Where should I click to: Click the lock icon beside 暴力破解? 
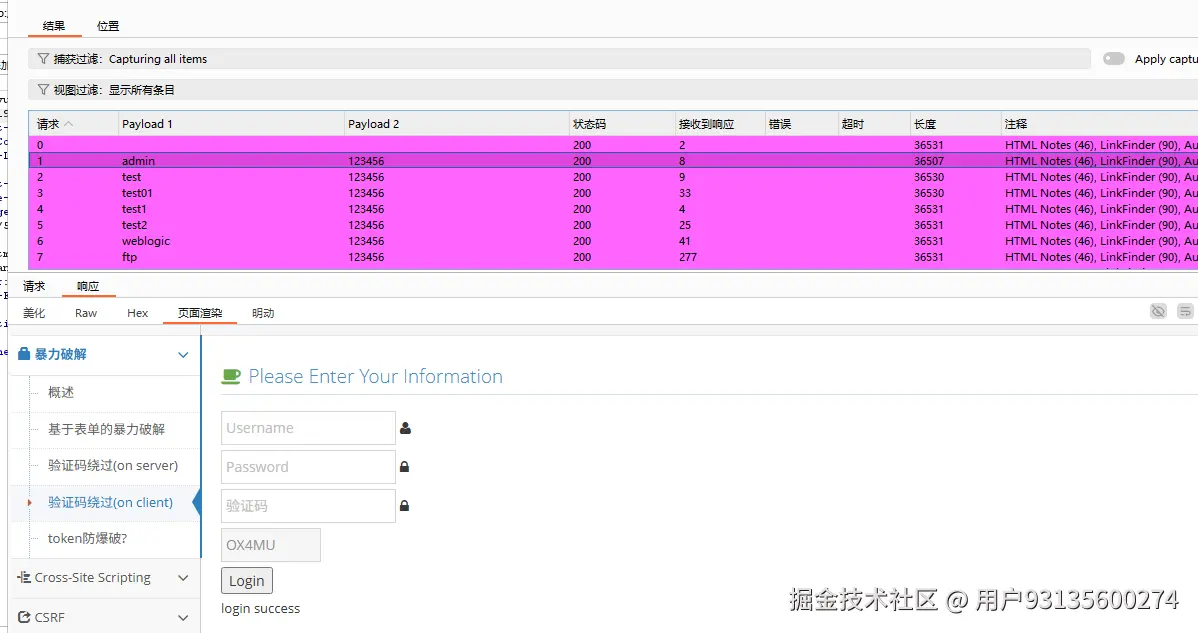(24, 354)
